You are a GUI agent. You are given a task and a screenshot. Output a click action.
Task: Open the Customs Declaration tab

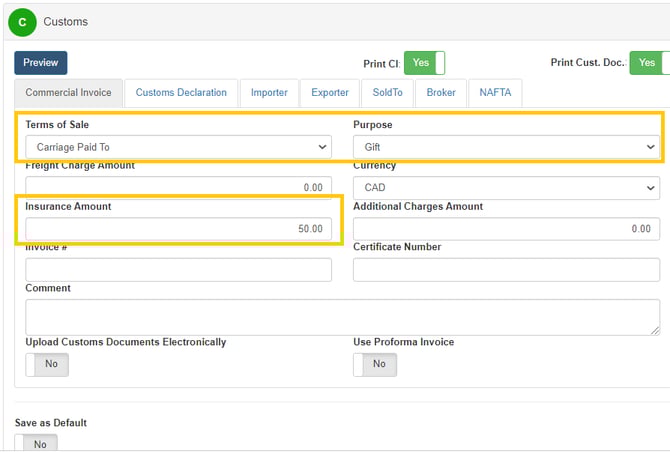tap(181, 93)
